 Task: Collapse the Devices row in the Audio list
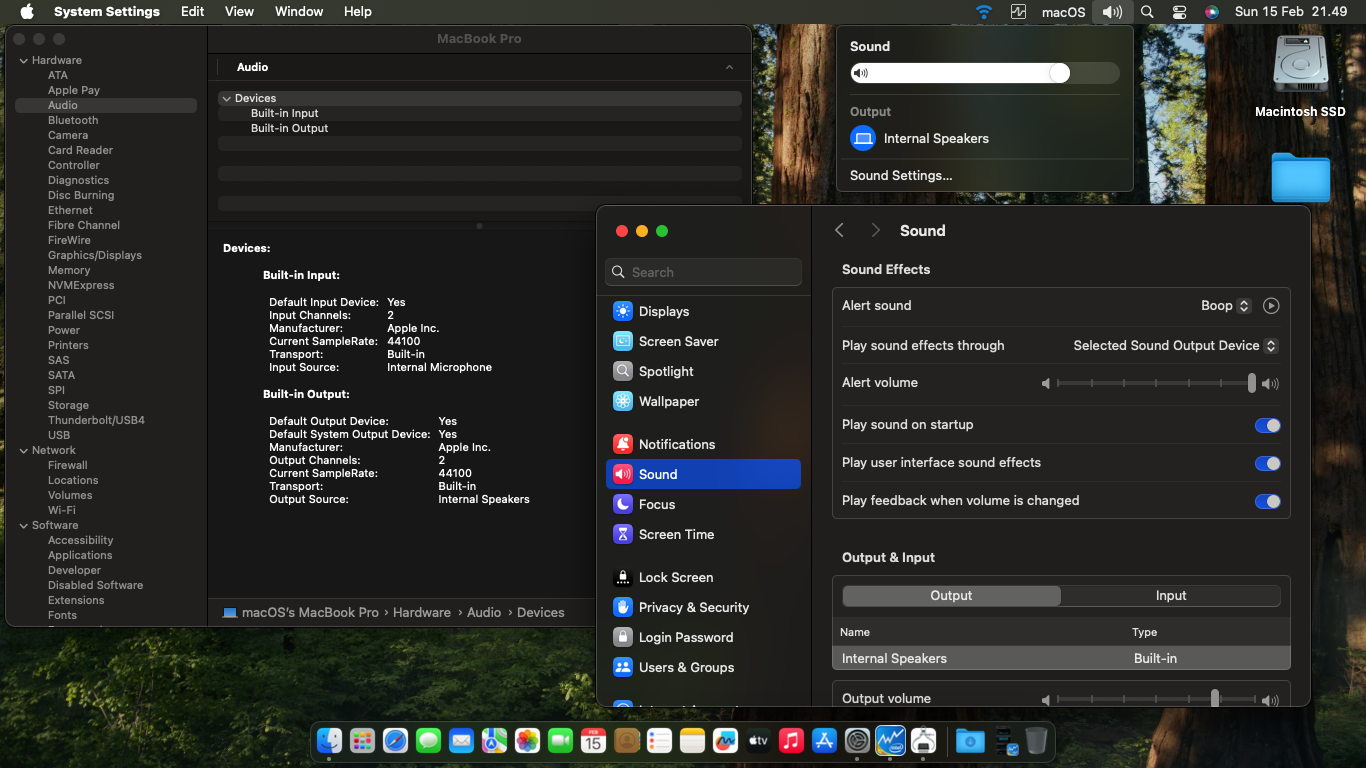(x=226, y=98)
